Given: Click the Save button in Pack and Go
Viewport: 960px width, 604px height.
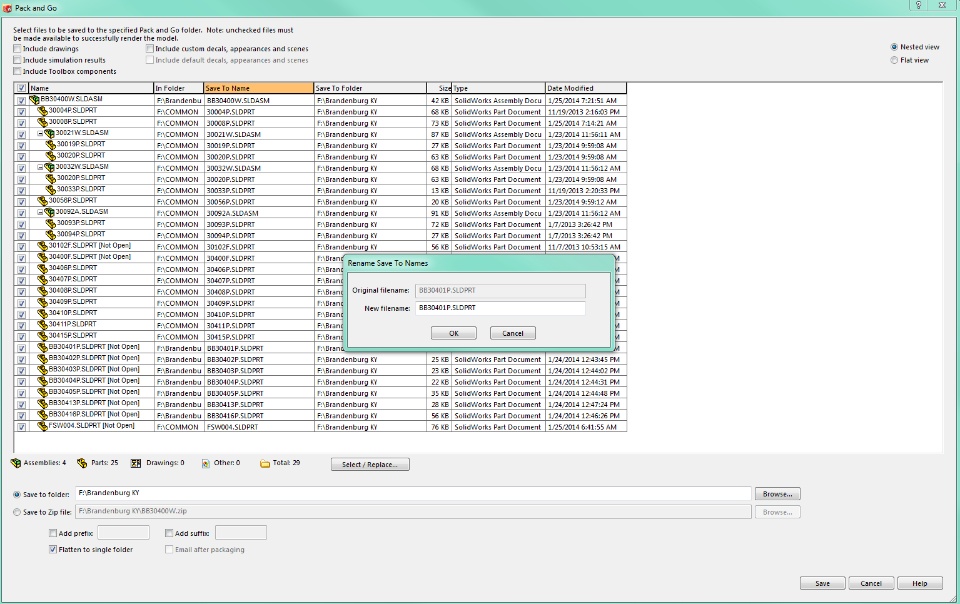Looking at the screenshot, I should 823,583.
